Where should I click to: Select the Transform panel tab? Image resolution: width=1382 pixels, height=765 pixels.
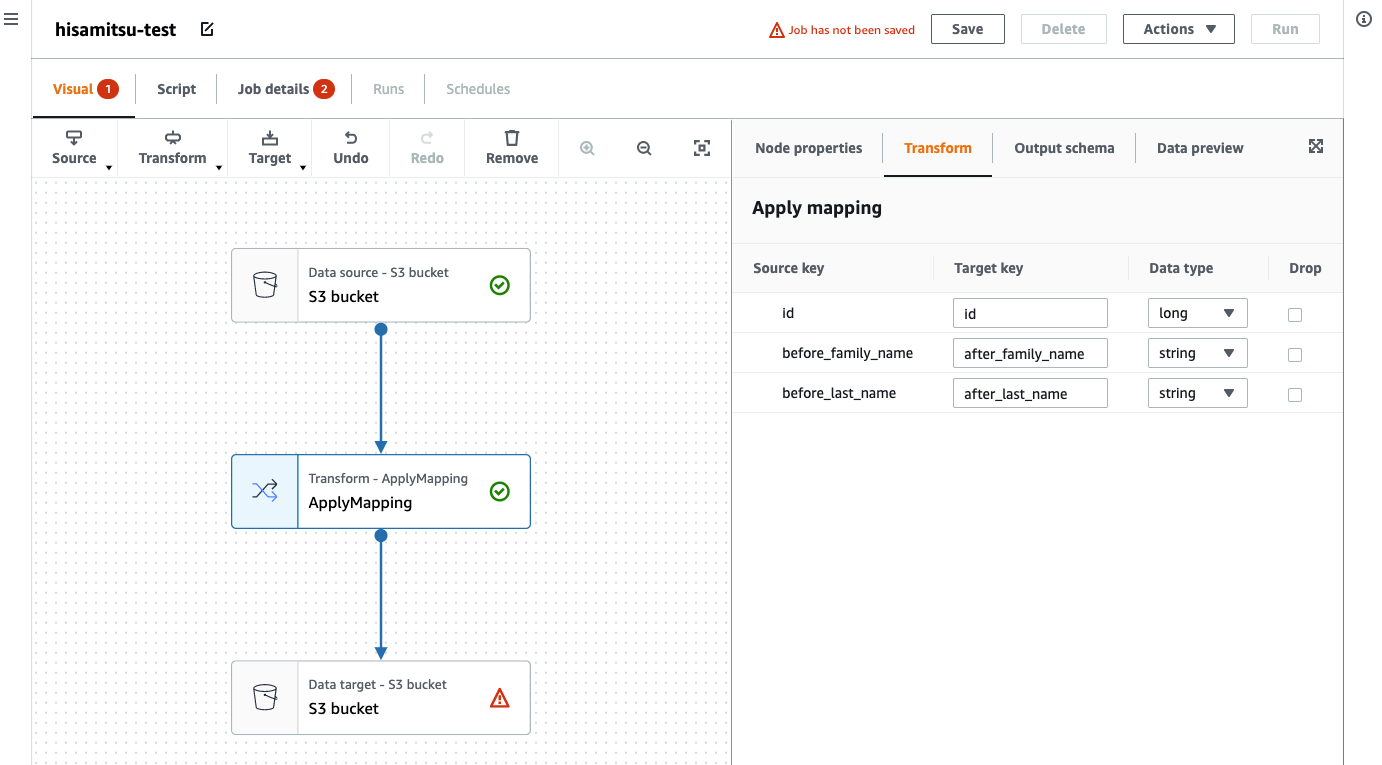[x=938, y=148]
